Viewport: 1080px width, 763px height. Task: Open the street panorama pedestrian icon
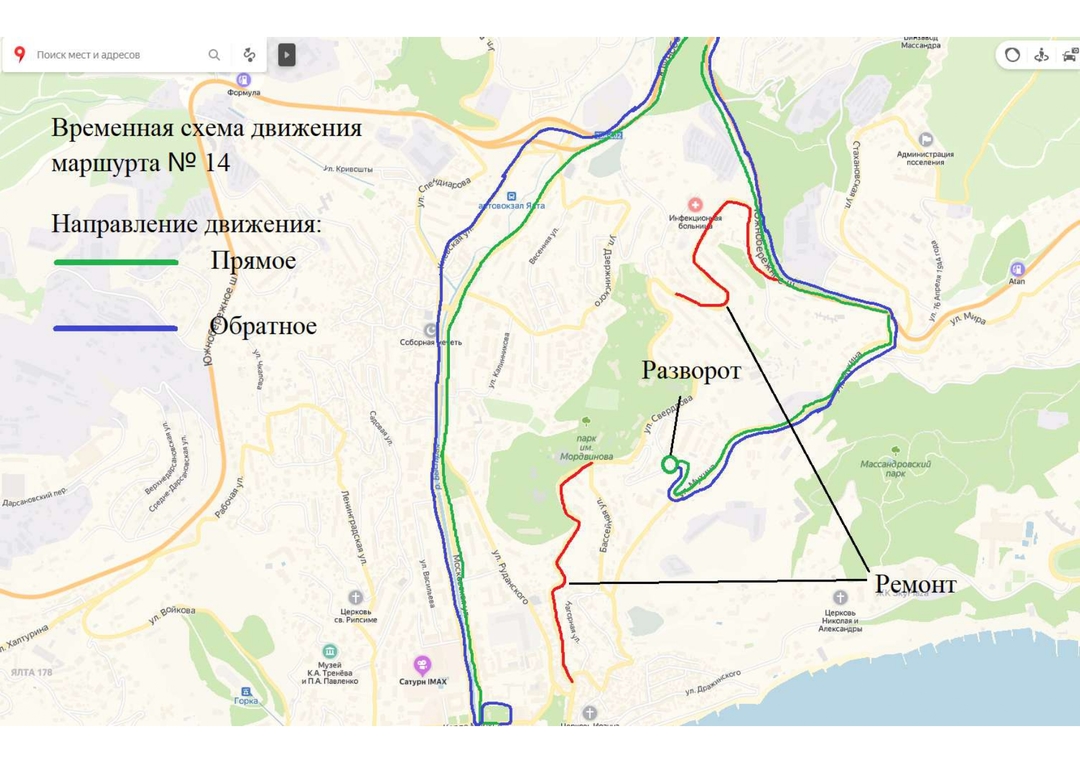[x=1041, y=55]
